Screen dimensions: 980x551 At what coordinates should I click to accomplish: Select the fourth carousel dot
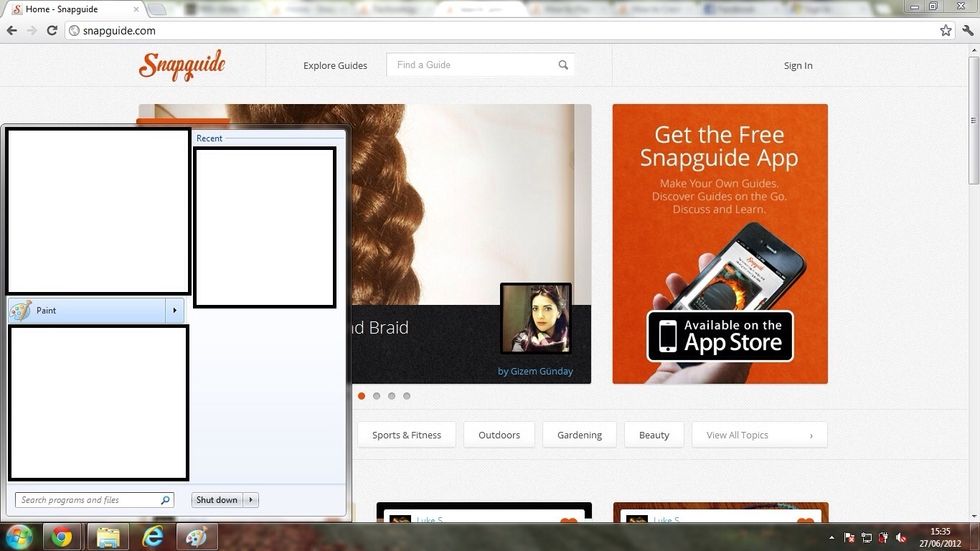click(406, 396)
